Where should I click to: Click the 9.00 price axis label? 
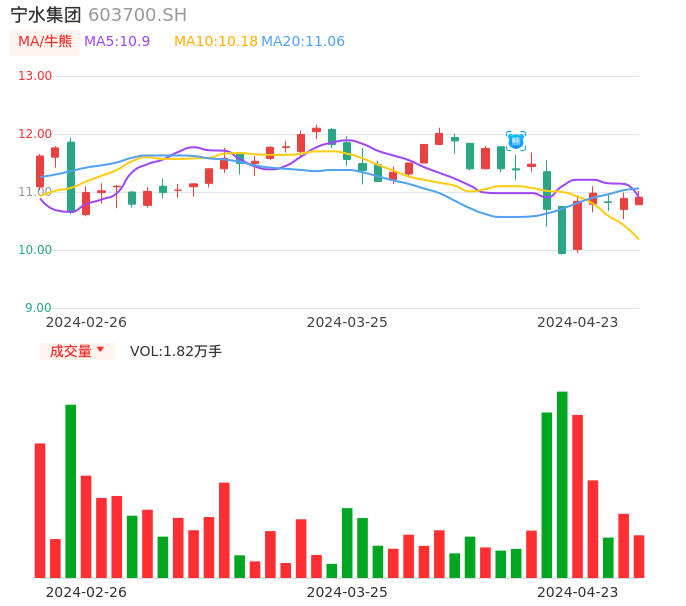[39, 308]
